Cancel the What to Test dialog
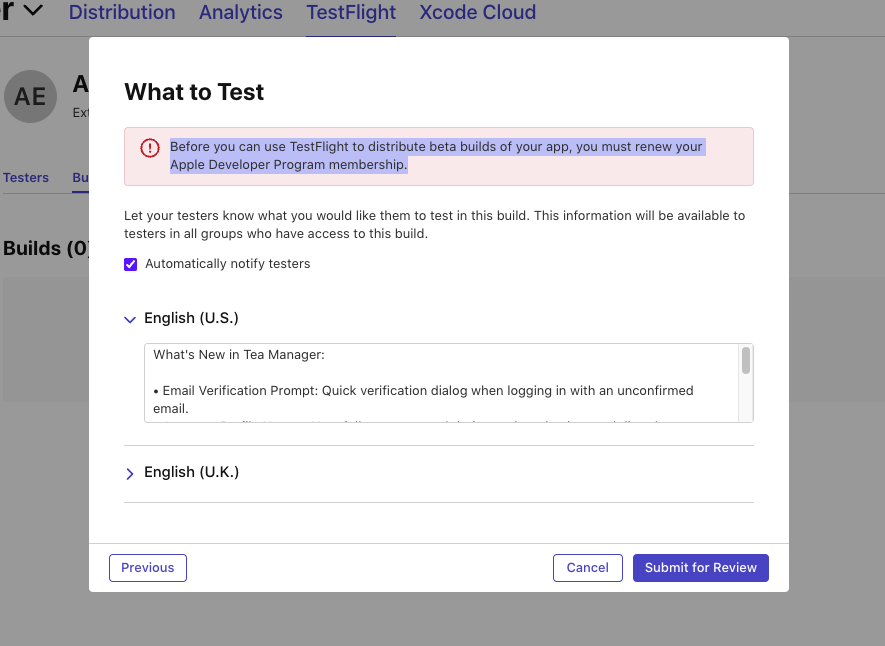The image size is (885, 646). (588, 568)
